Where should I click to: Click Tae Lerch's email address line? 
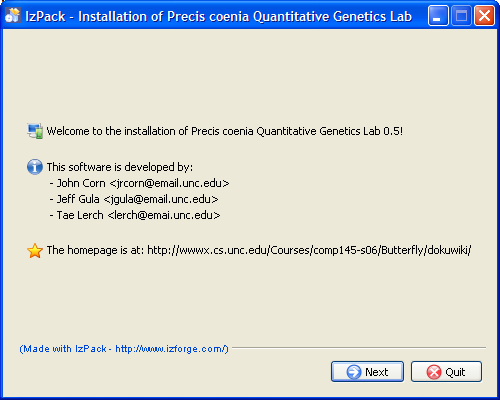click(135, 215)
